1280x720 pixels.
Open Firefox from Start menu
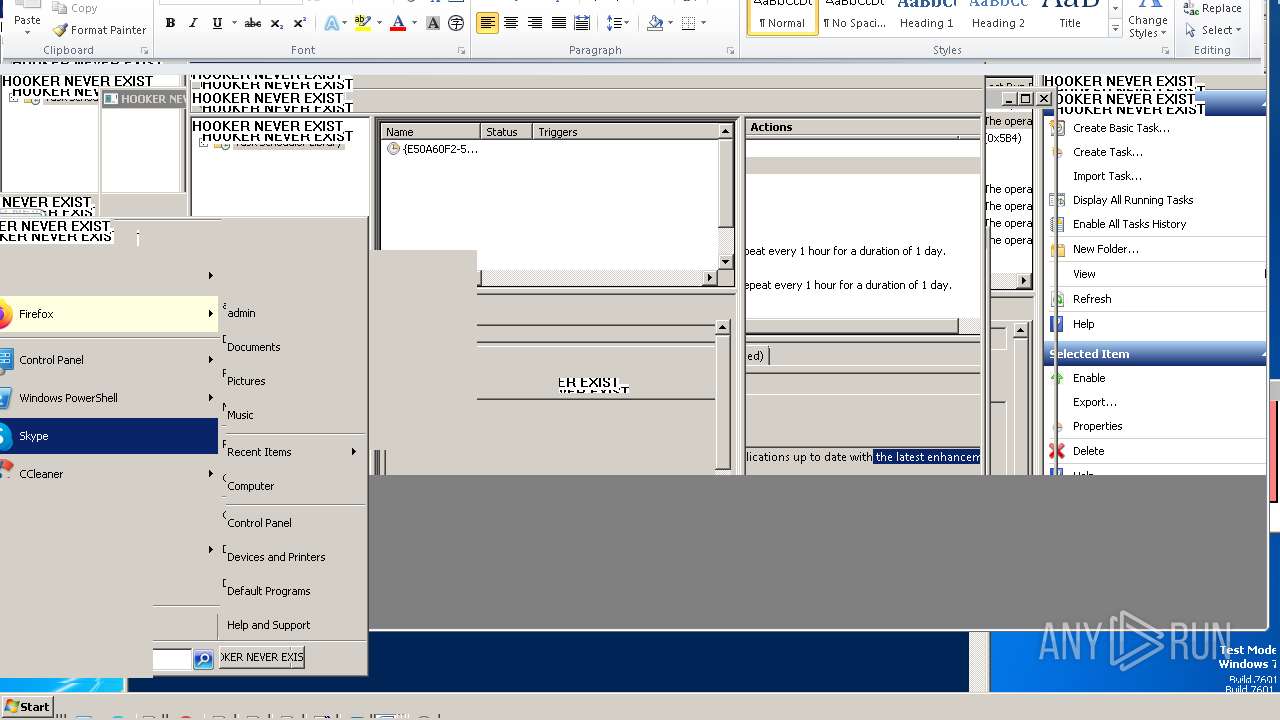click(108, 314)
